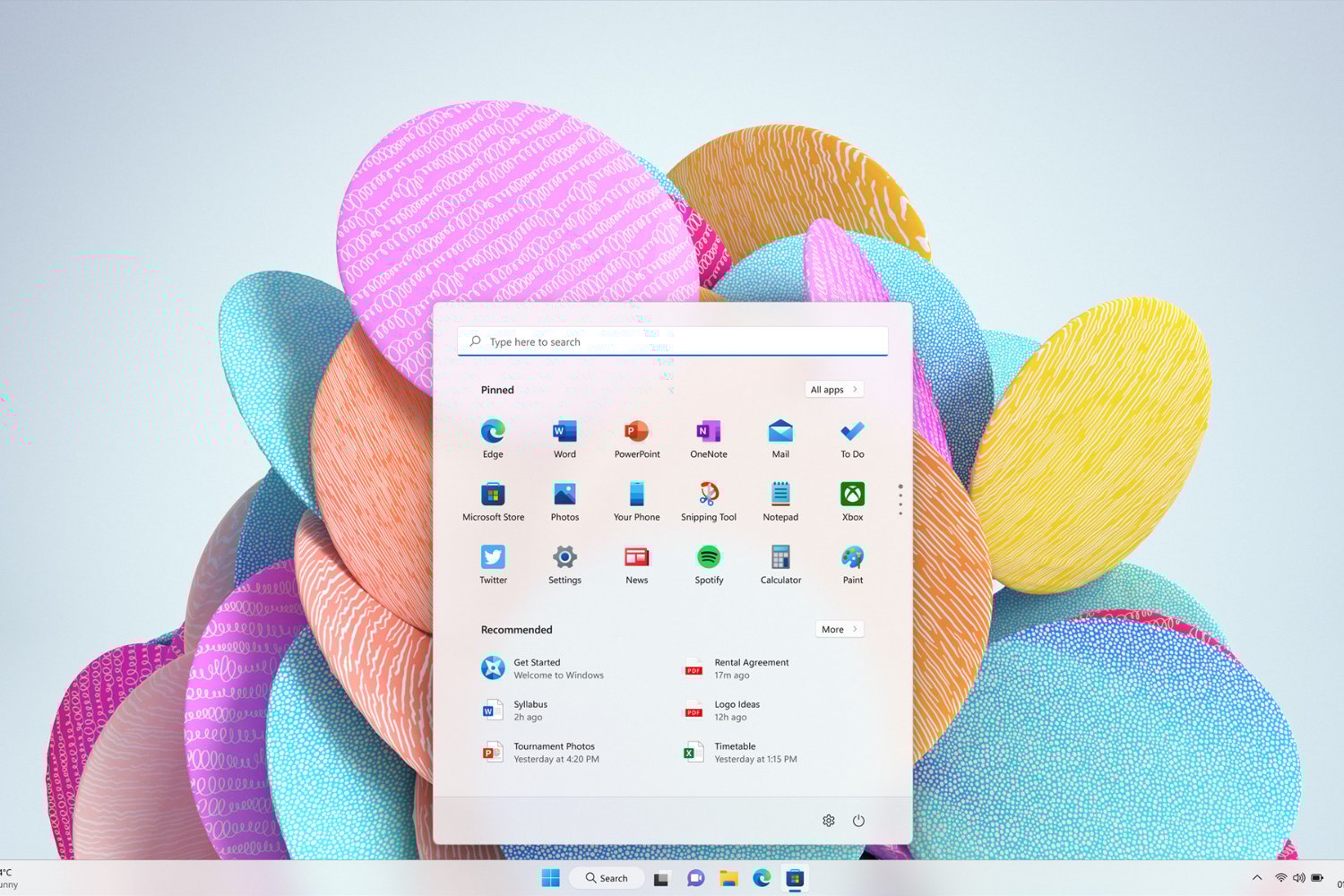Open the Wi-Fi network tray icon

pyautogui.click(x=1281, y=878)
